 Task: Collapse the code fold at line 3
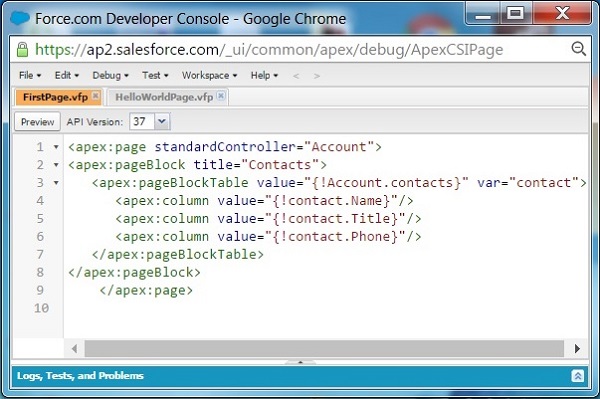point(56,183)
